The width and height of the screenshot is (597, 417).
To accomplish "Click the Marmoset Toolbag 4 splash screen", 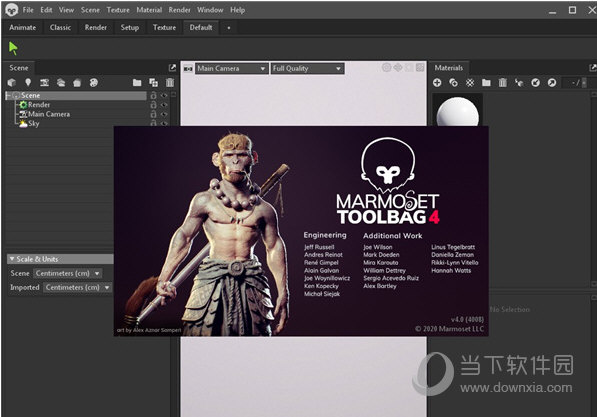I will point(301,231).
